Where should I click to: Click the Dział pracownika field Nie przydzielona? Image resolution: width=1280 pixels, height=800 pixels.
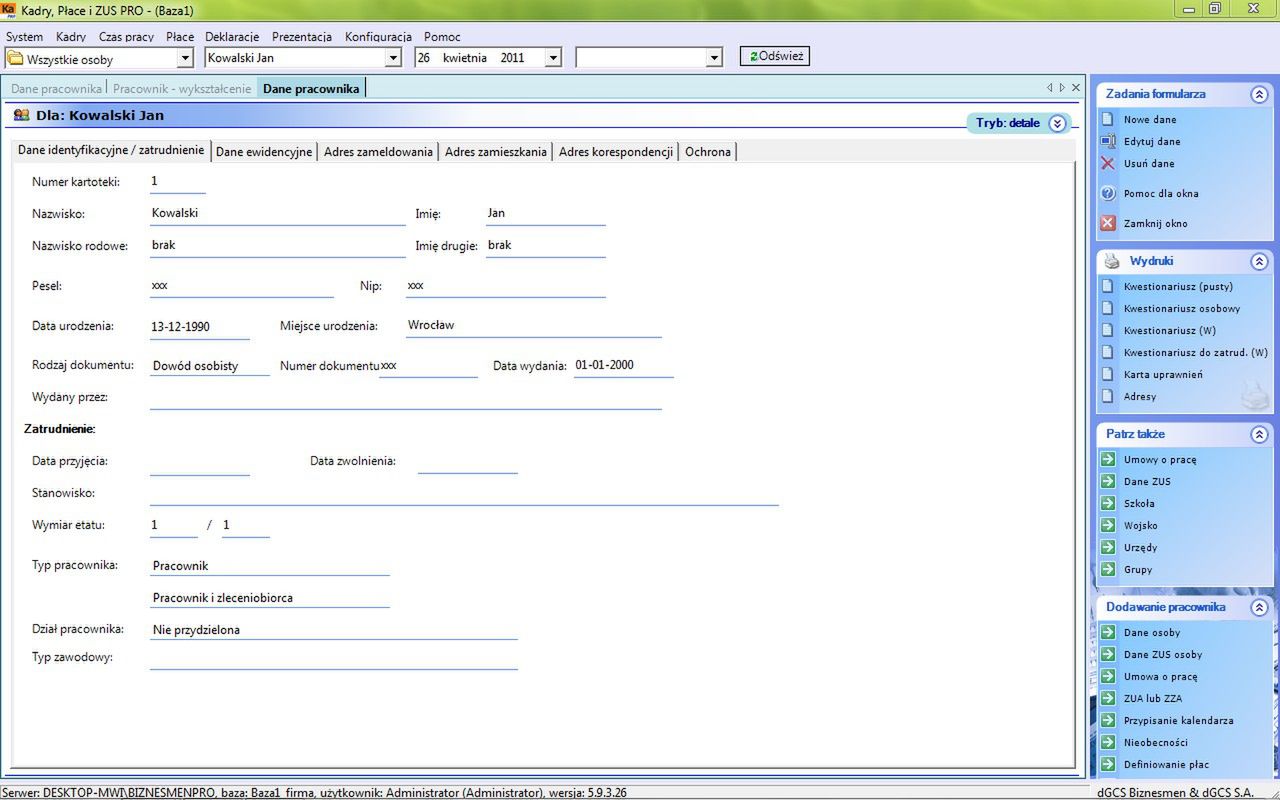point(333,630)
